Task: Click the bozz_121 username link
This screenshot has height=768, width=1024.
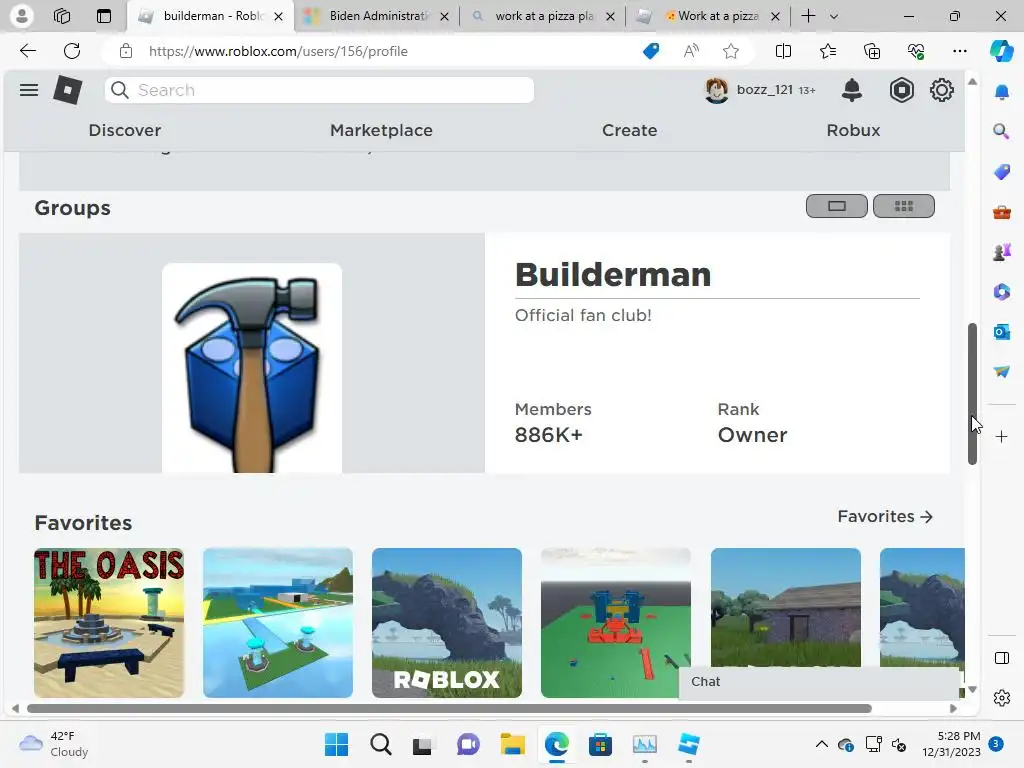Action: [x=764, y=90]
